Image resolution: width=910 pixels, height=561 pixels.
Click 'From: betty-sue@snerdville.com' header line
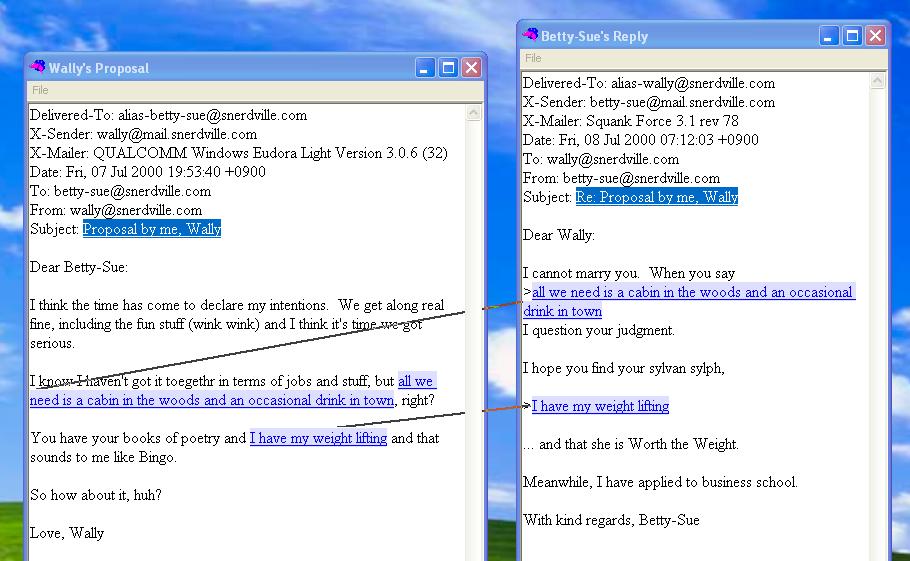tap(622, 178)
